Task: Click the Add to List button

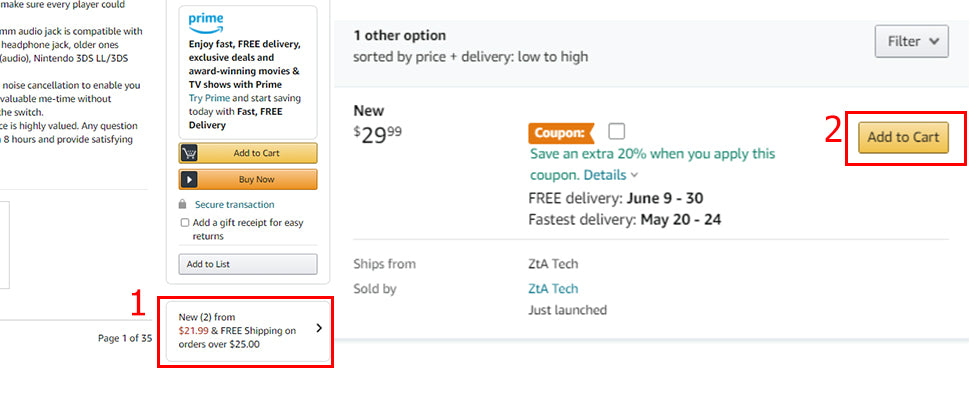Action: pos(248,264)
